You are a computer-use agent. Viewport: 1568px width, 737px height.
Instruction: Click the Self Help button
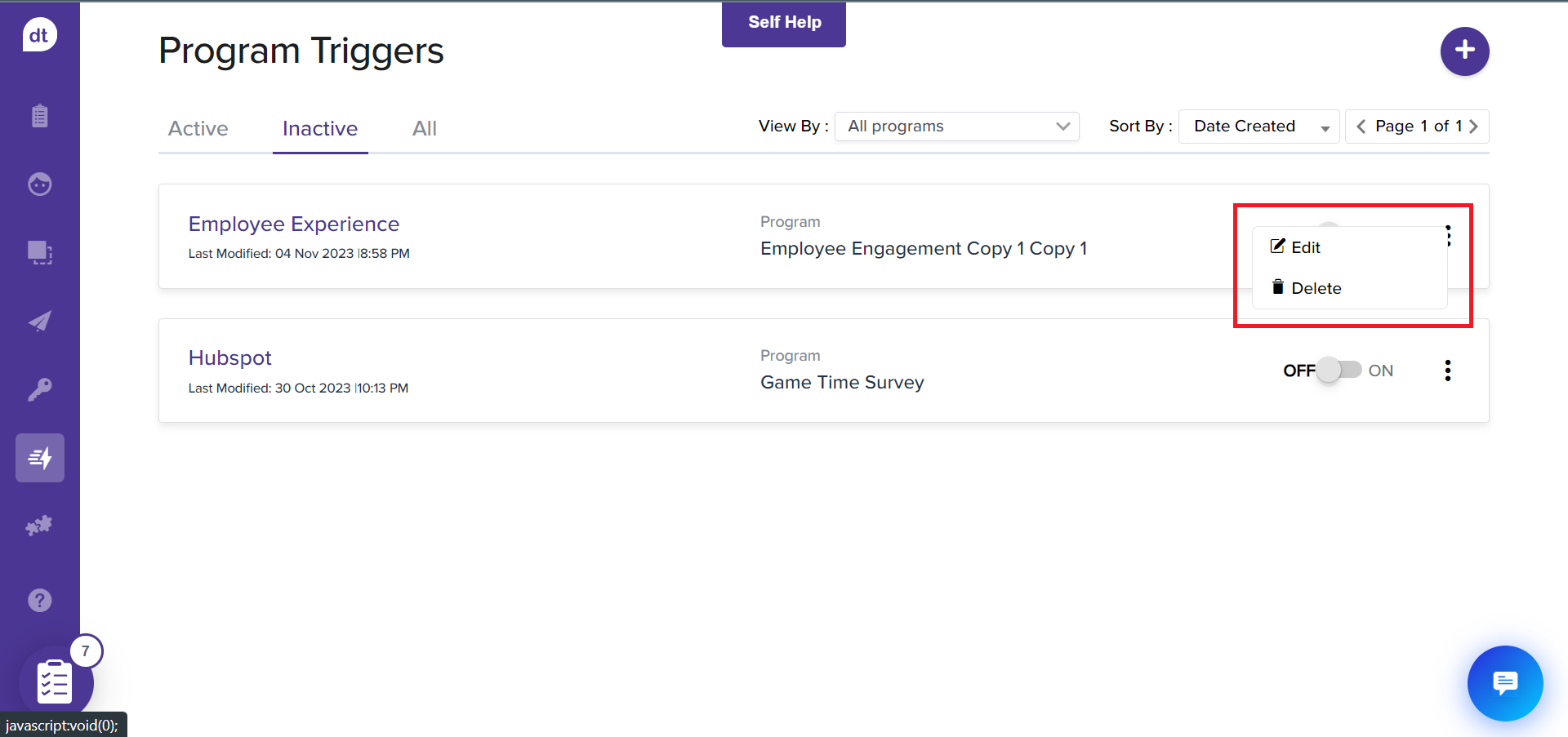(x=784, y=23)
